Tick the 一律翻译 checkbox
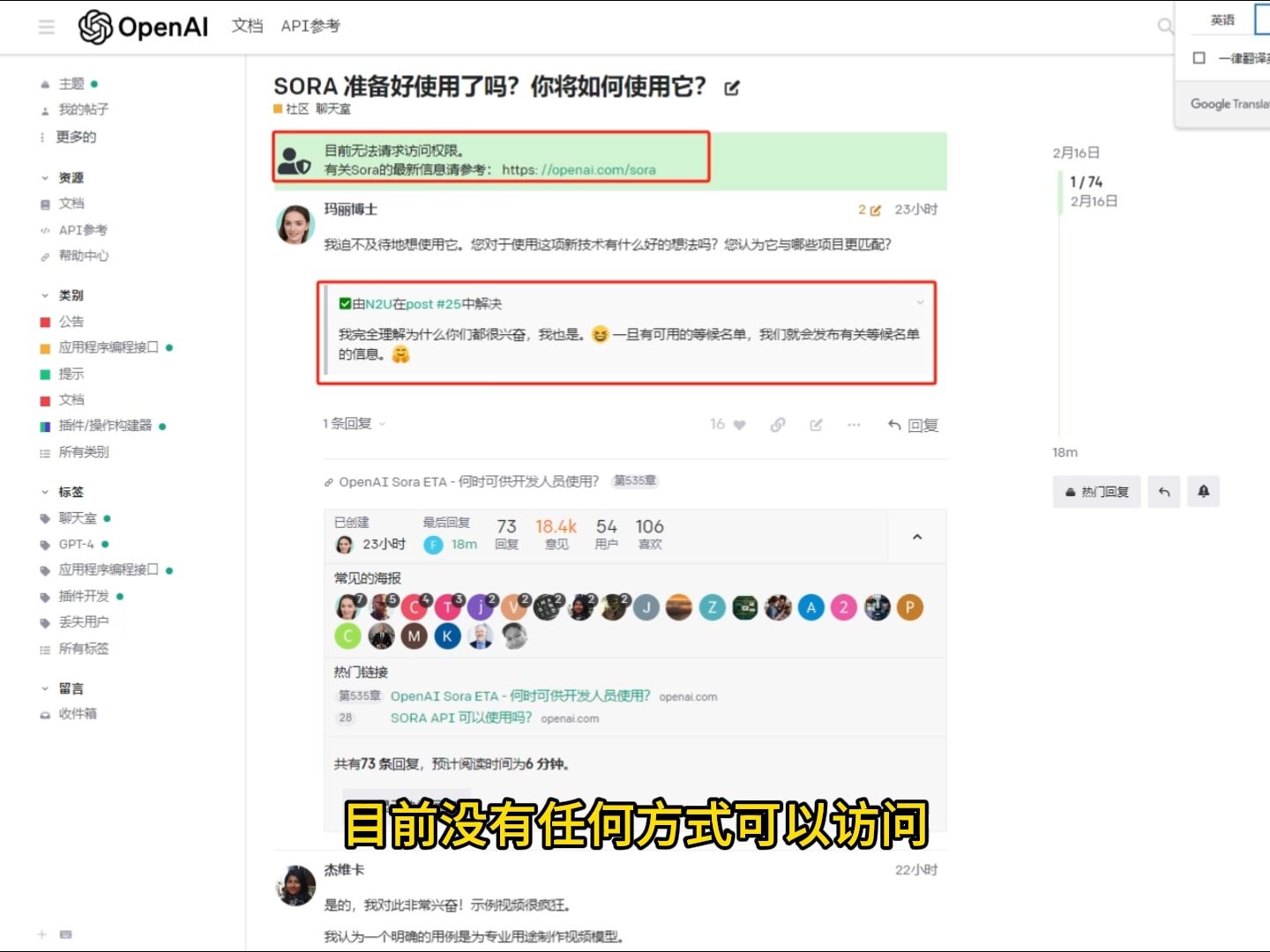1270x952 pixels. pyautogui.click(x=1199, y=58)
